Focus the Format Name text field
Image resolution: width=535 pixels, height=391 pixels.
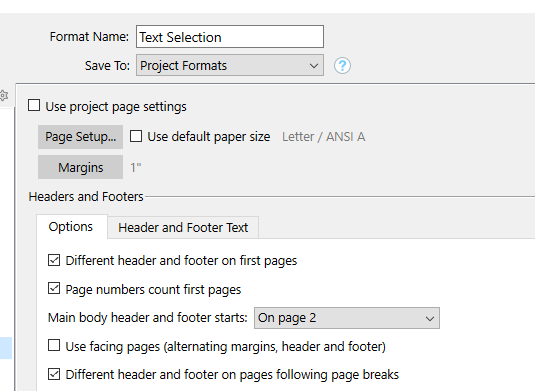(230, 37)
